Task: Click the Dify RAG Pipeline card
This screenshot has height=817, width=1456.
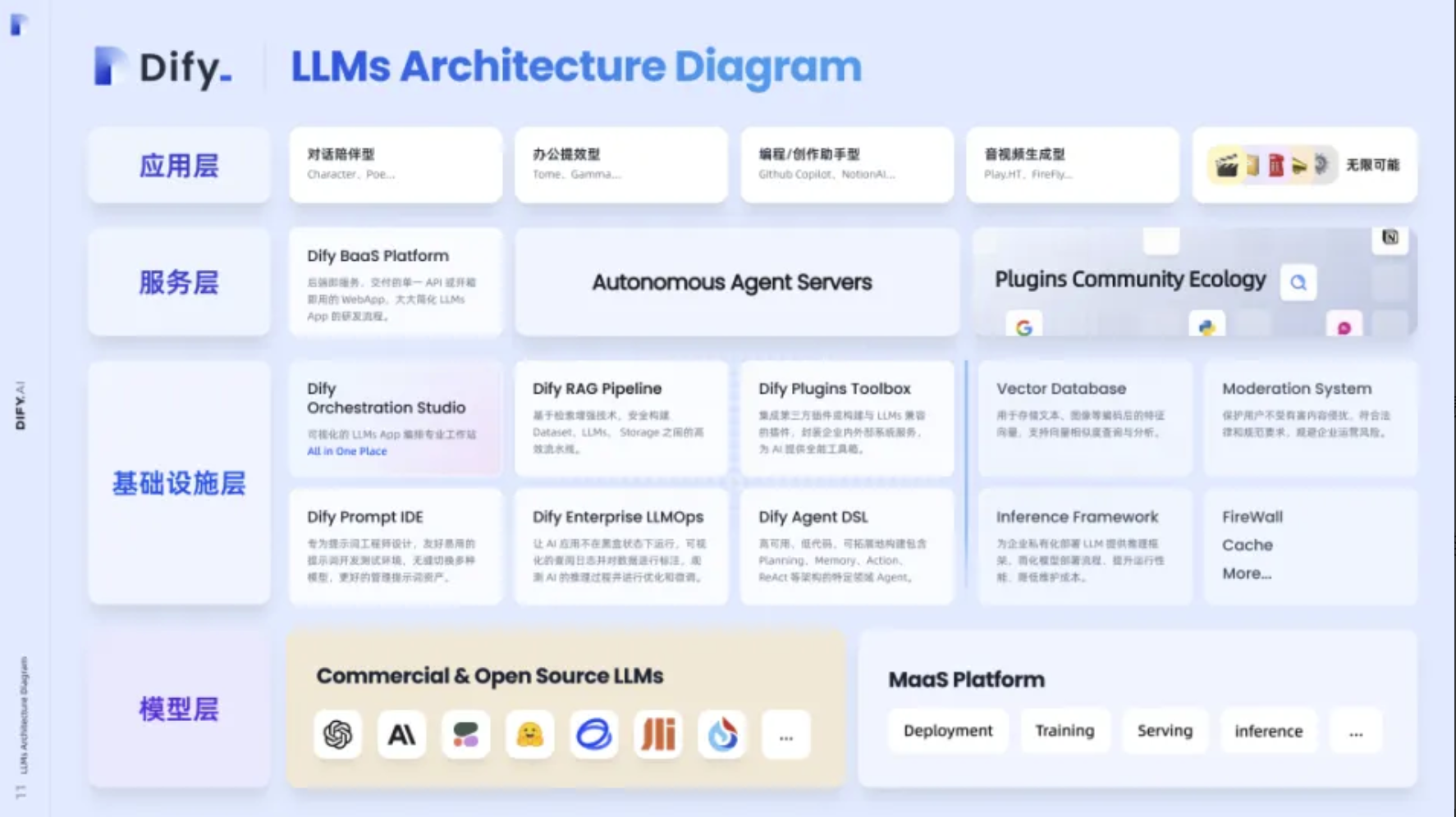Action: (621, 418)
